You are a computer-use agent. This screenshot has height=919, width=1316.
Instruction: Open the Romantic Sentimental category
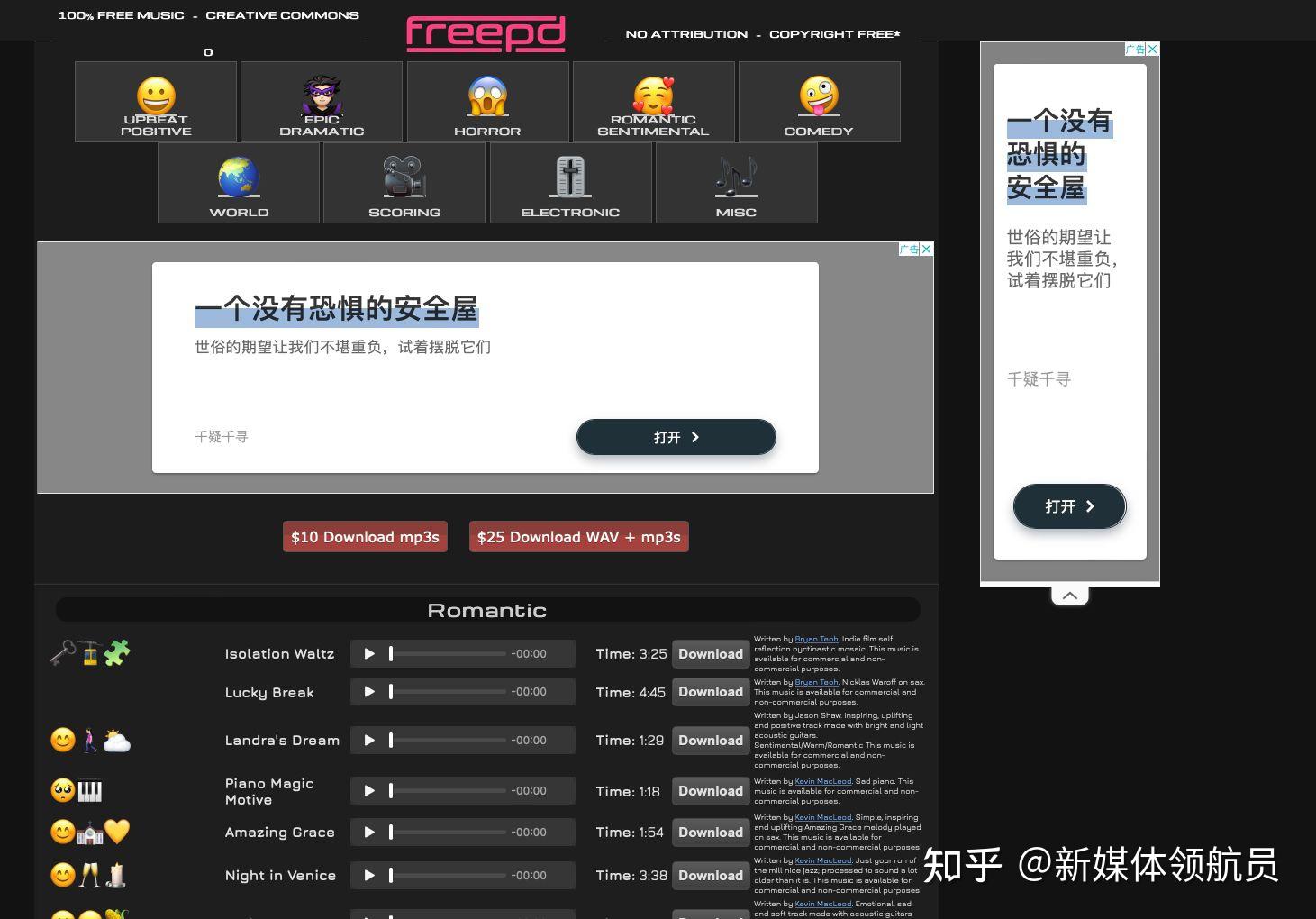pos(653,102)
